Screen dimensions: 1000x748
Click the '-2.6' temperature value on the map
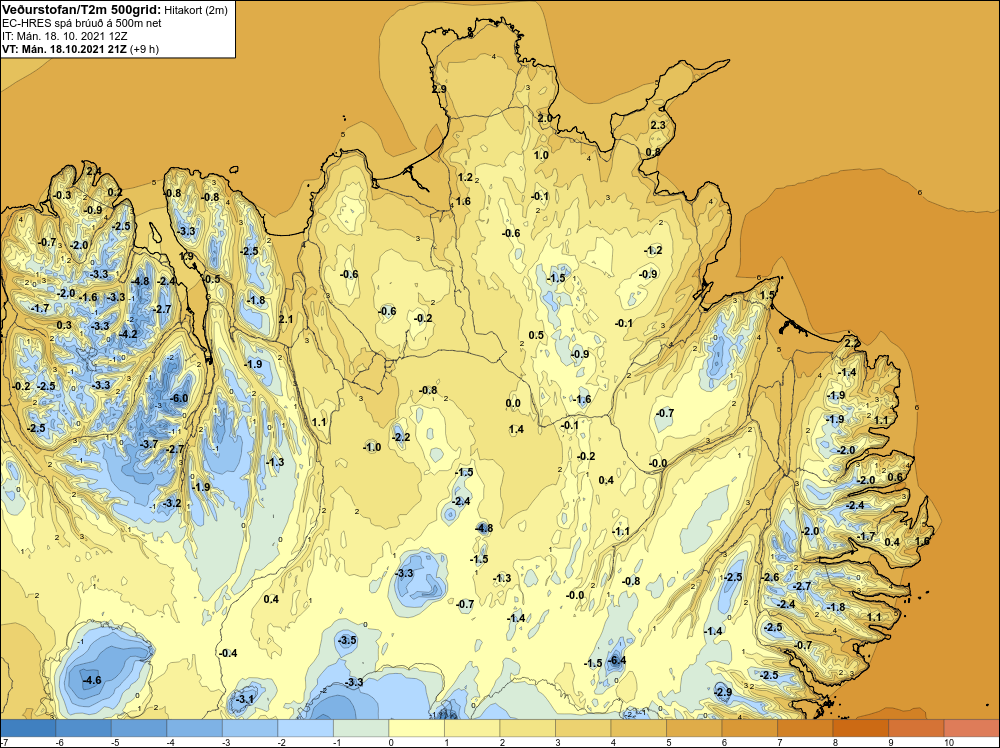(770, 577)
